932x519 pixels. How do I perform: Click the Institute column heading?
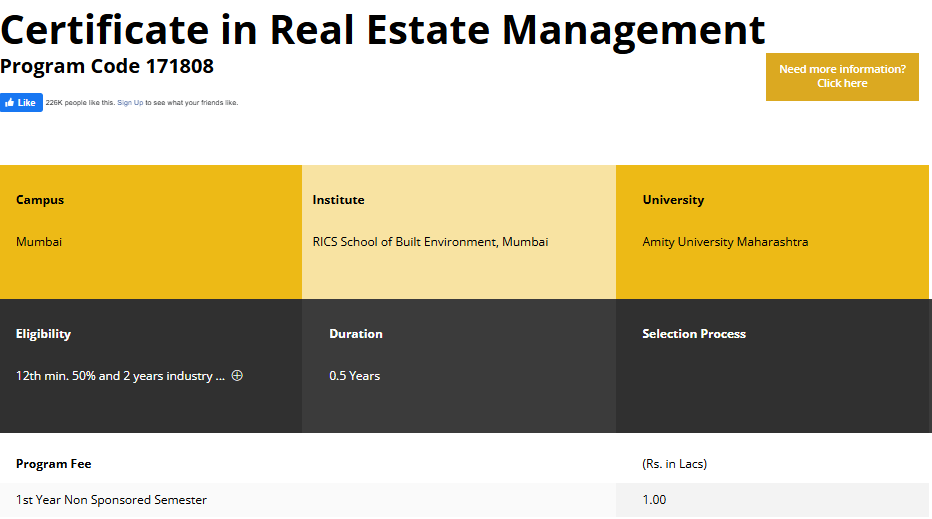(x=338, y=200)
